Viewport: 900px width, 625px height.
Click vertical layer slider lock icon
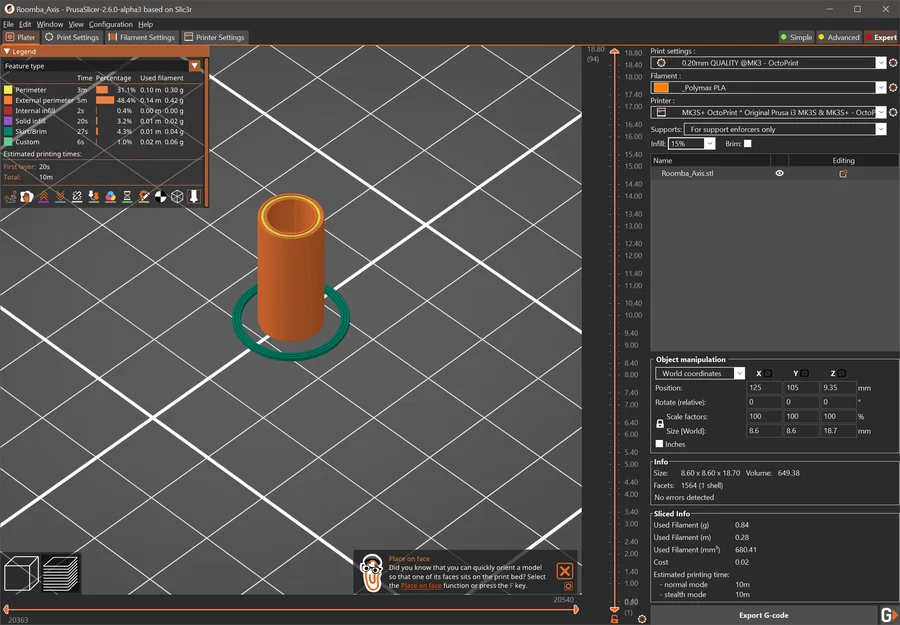pos(615,619)
